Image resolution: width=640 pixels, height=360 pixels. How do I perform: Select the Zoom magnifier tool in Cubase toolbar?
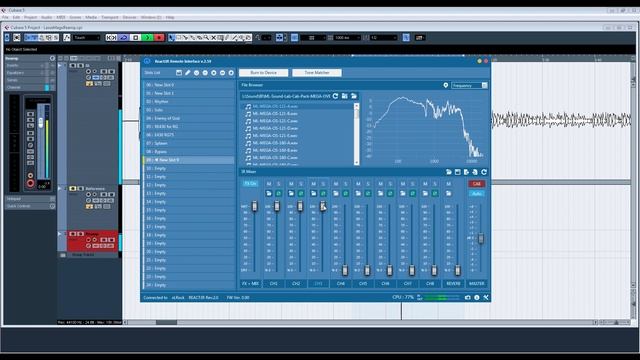(x=206, y=38)
